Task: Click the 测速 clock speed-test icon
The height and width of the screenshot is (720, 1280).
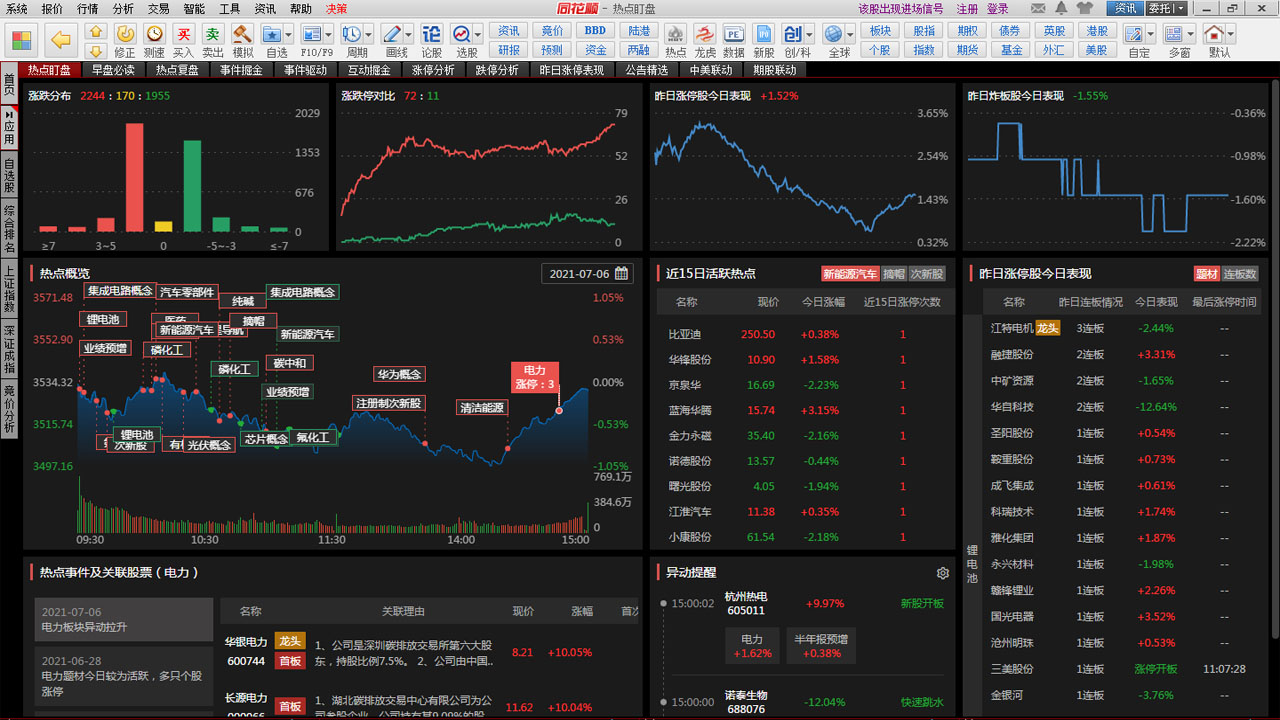Action: point(154,40)
